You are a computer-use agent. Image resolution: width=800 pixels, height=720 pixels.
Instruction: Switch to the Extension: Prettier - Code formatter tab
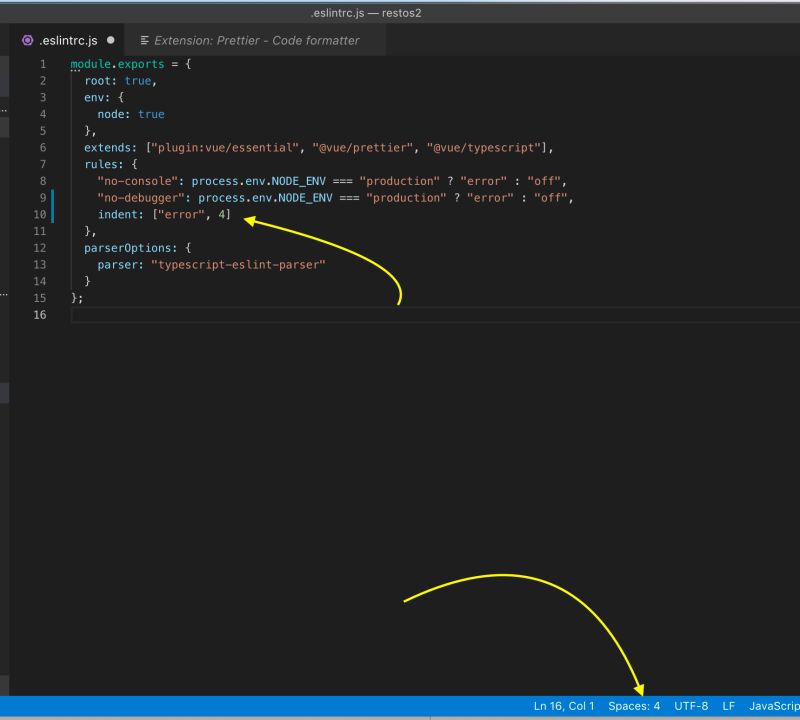pos(250,40)
